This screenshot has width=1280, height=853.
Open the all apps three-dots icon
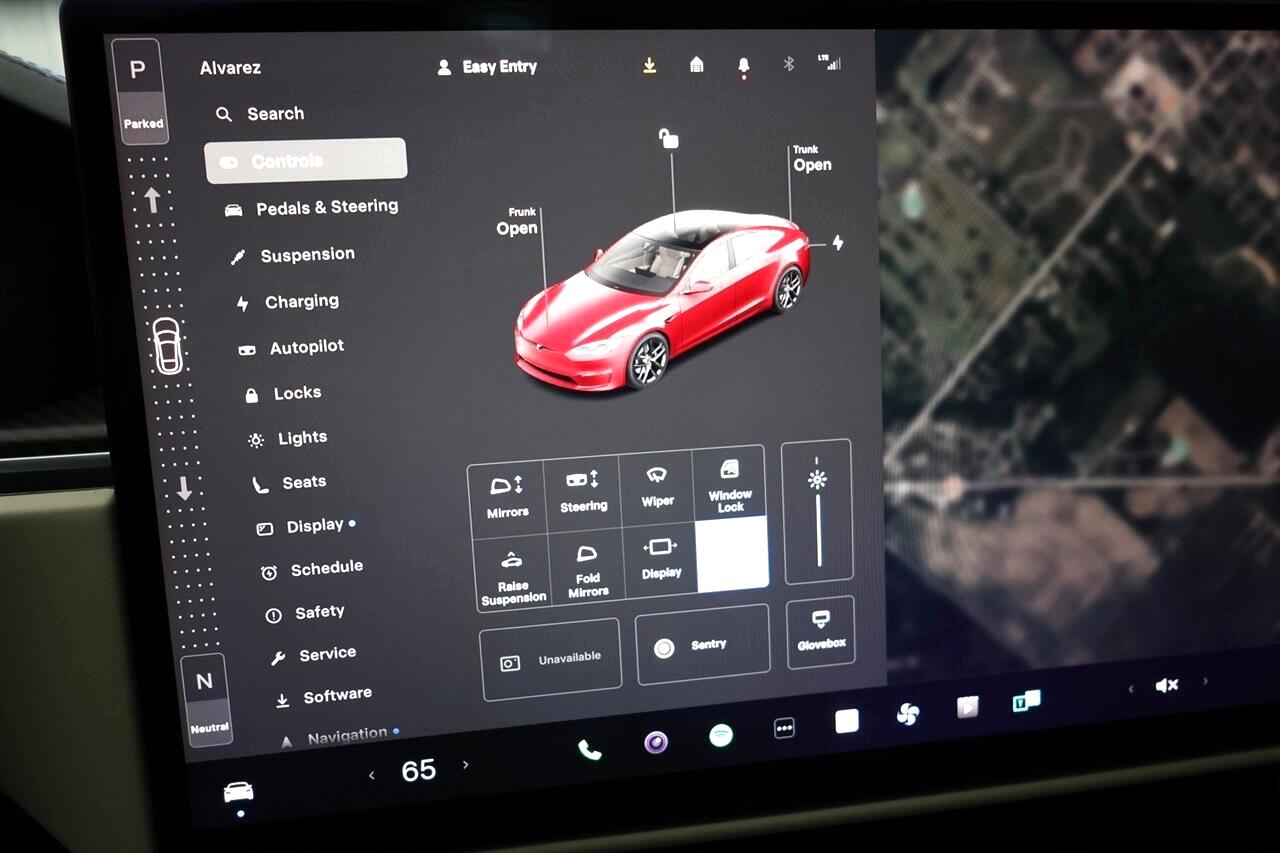click(x=784, y=729)
